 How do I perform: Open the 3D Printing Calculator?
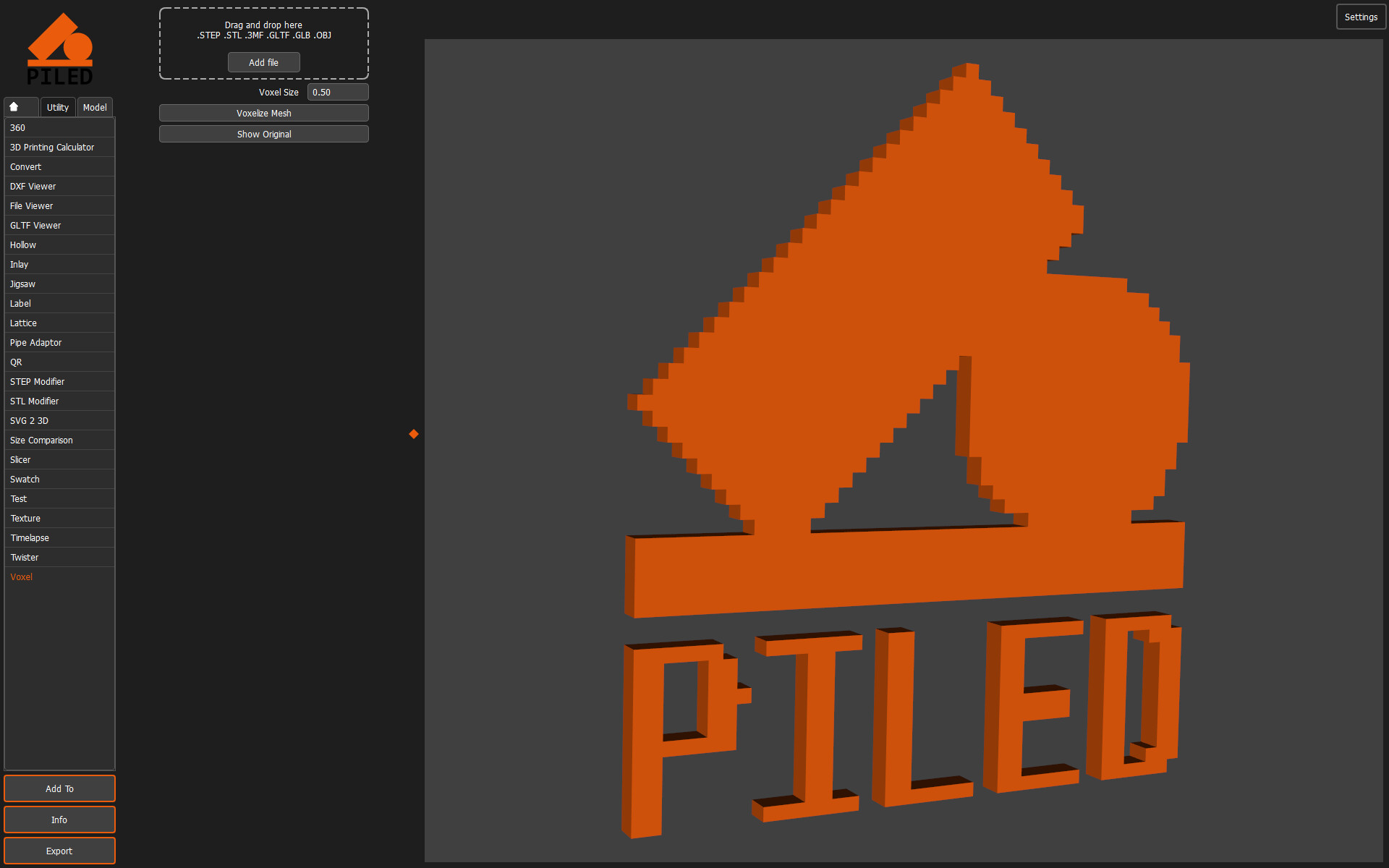tap(59, 148)
